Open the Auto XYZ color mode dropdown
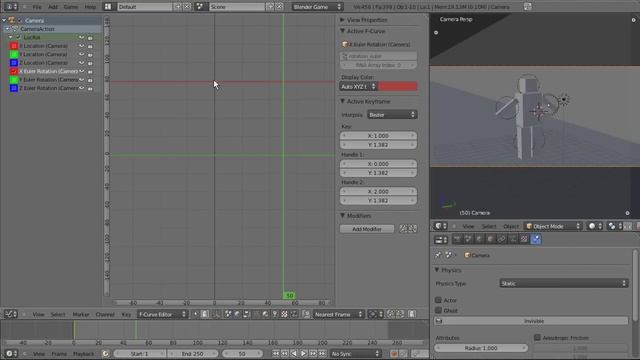This screenshot has height=360, width=640. [358, 87]
